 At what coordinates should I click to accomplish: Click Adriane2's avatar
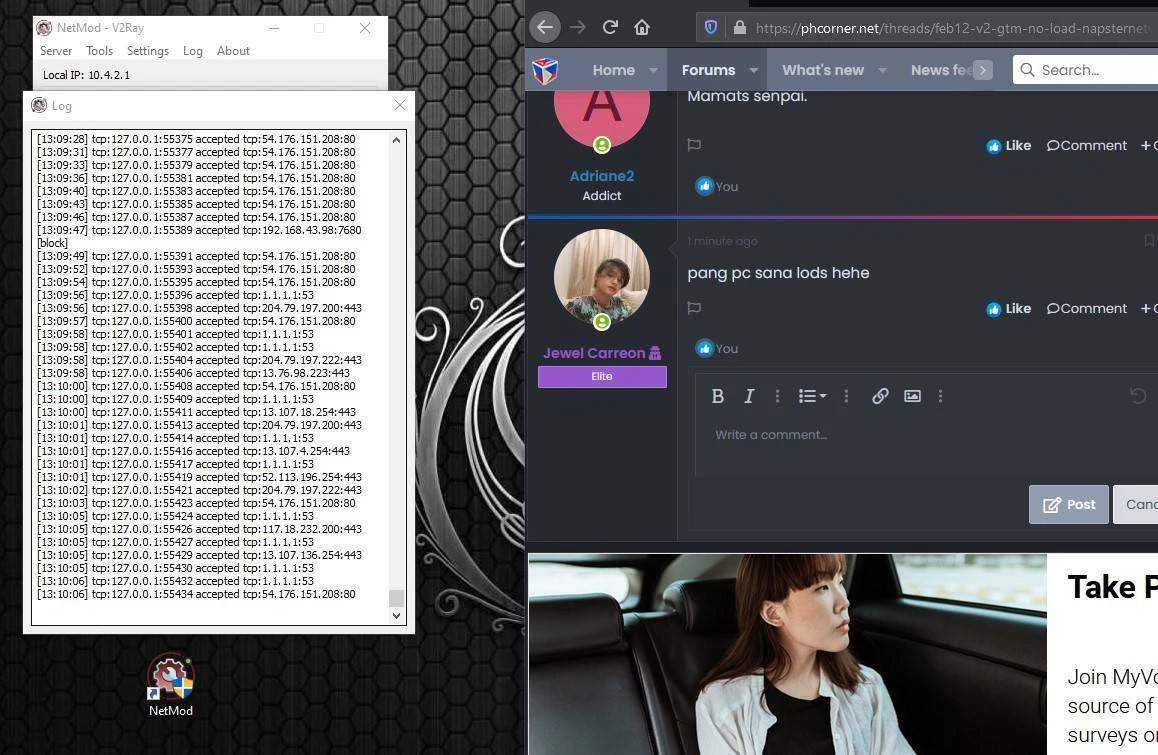pos(602,118)
